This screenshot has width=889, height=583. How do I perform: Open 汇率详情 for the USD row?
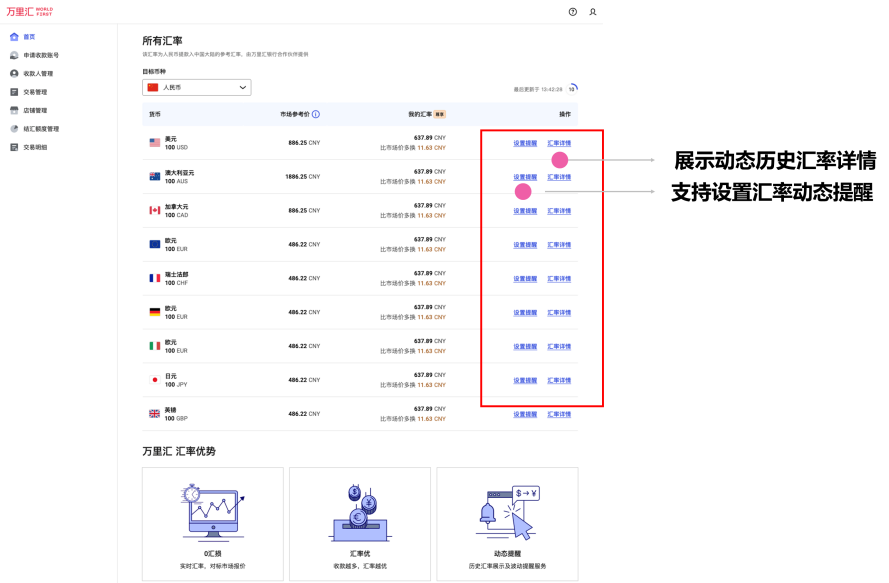click(x=559, y=143)
